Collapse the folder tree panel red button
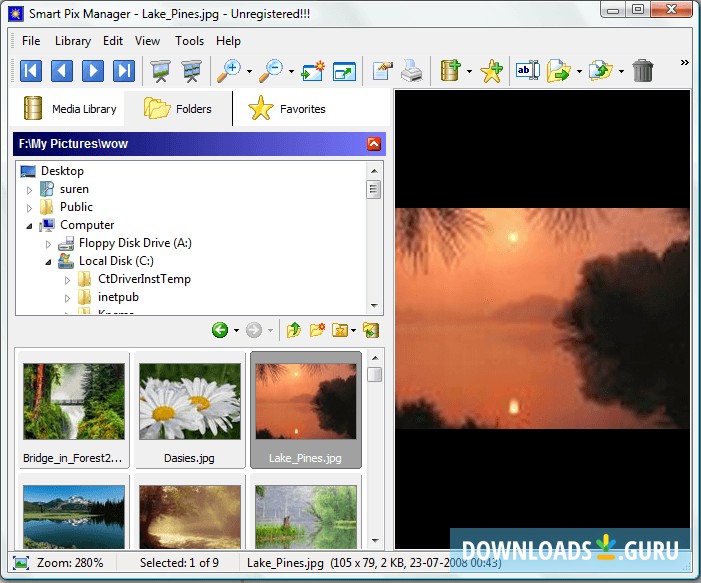The image size is (701, 583). tap(374, 144)
